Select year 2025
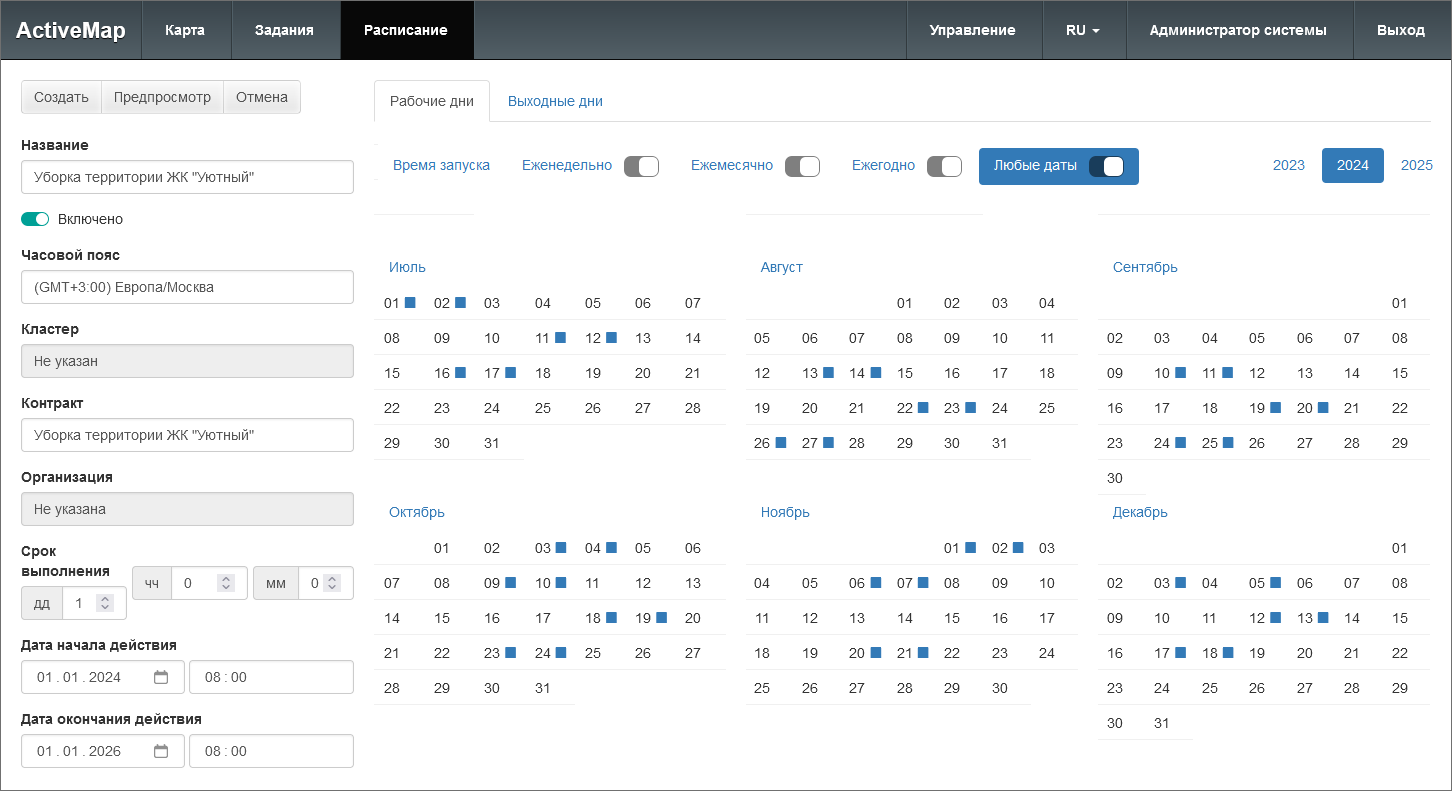 pyautogui.click(x=1416, y=165)
